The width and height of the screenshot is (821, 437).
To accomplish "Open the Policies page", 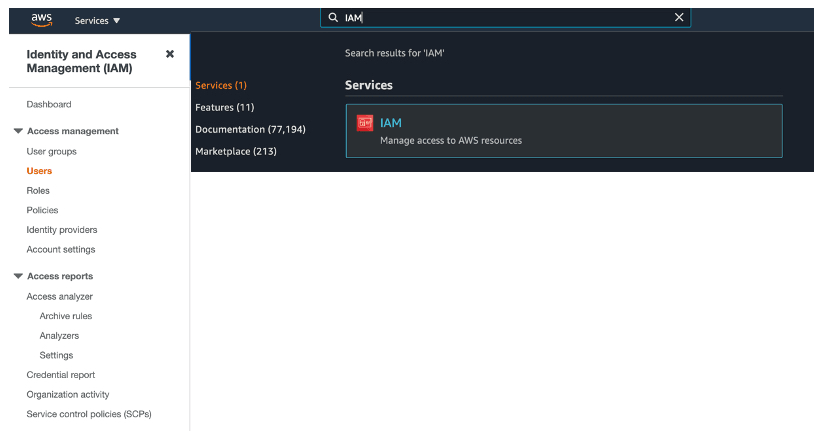I will pos(42,210).
